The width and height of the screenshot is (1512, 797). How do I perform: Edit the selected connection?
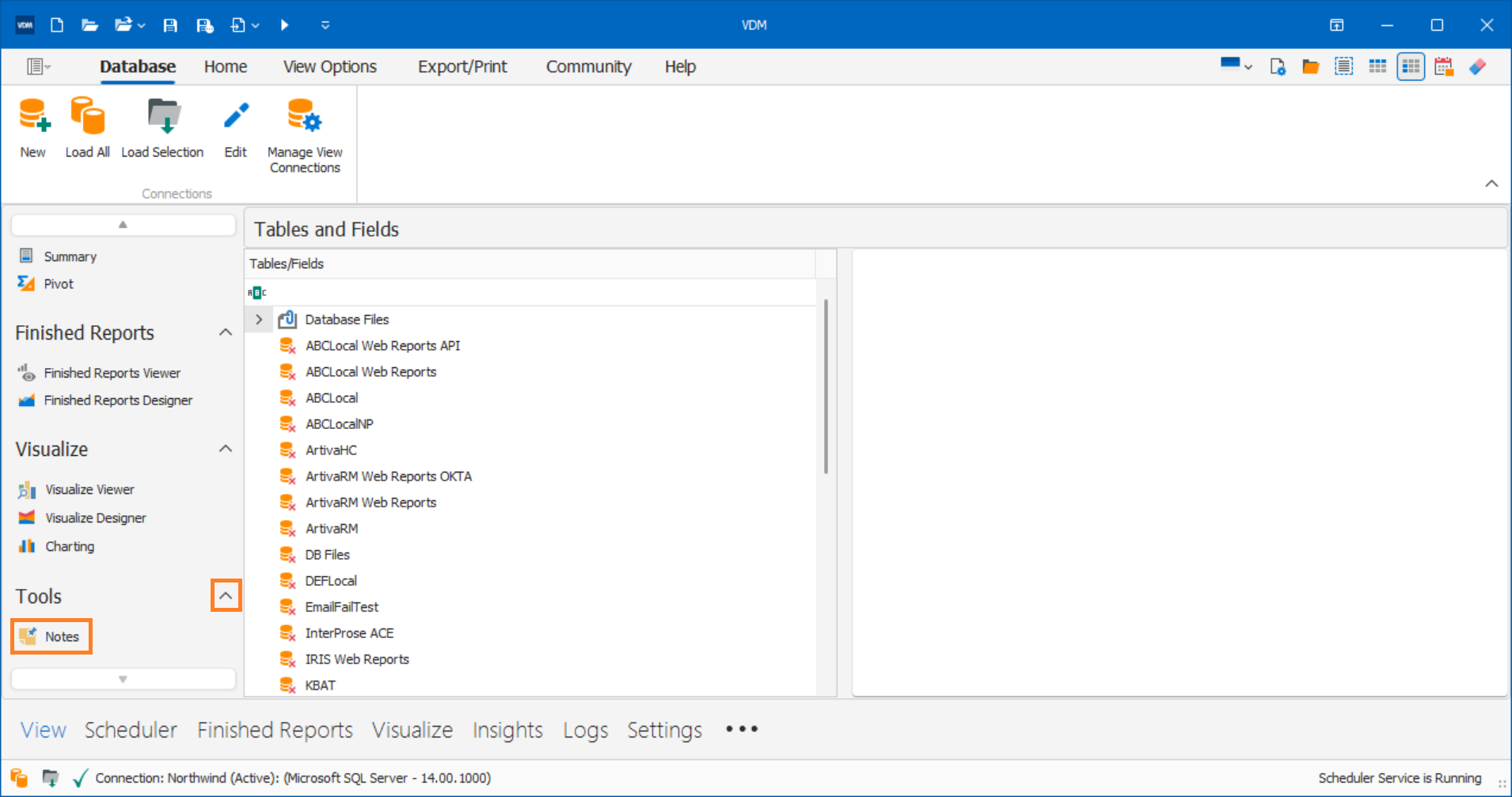(235, 128)
